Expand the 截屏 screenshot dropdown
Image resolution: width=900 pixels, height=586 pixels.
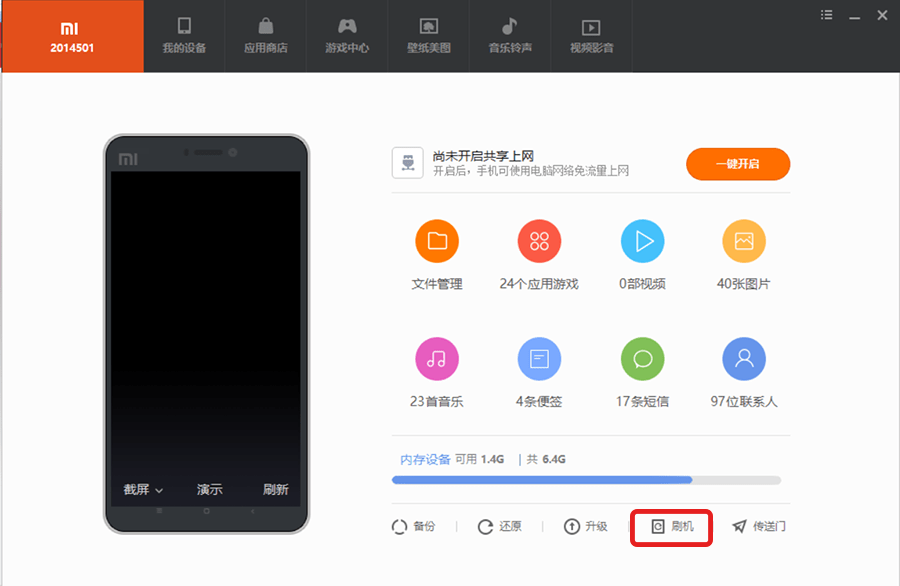point(143,490)
